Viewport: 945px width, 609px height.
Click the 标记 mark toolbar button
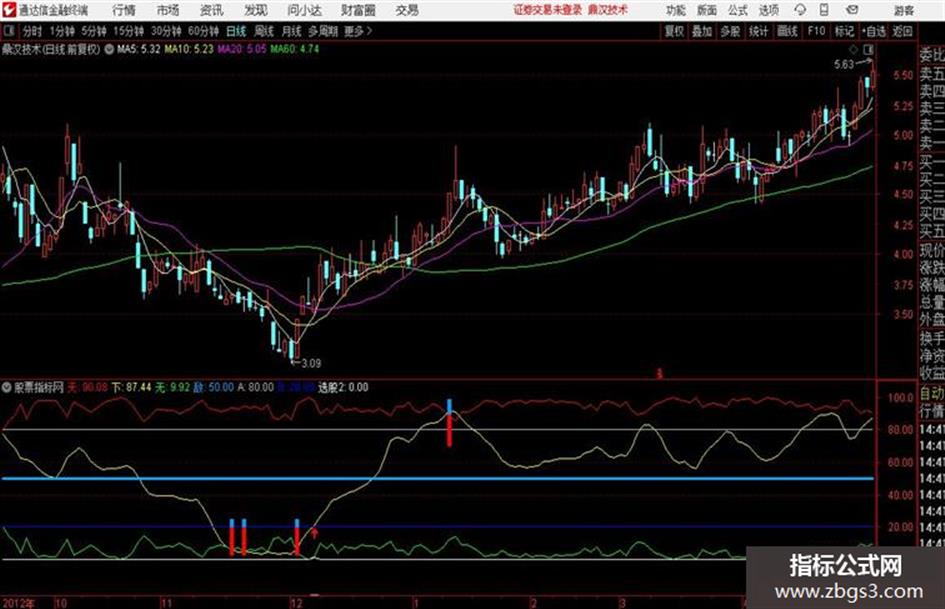click(x=844, y=31)
